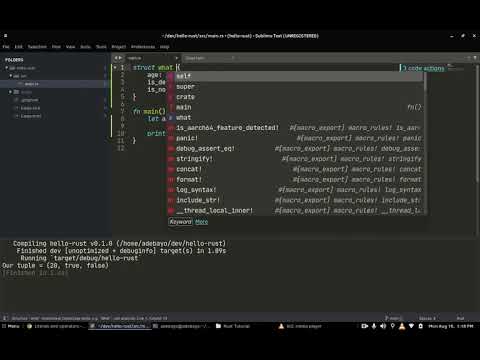The height and width of the screenshot is (360, 480).
Task: Choose 'format!' macro completion
Action: pos(296,180)
